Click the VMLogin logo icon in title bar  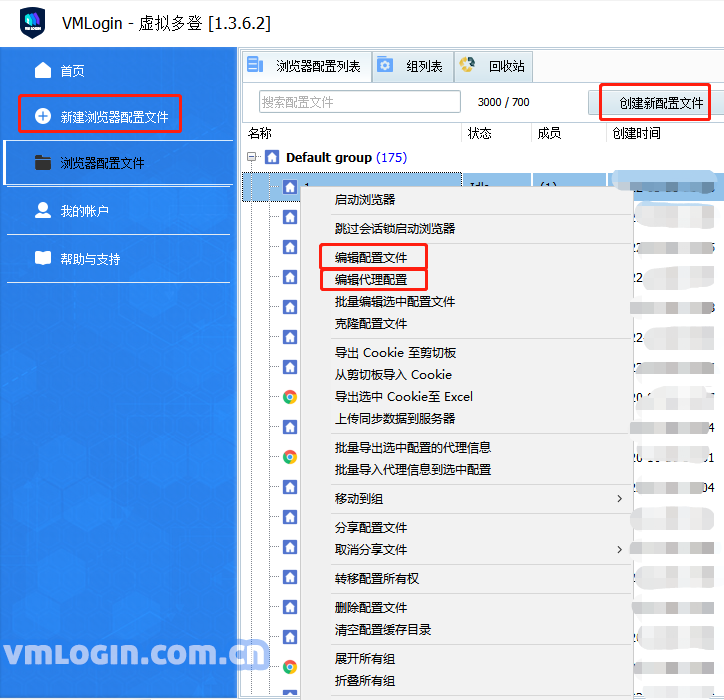[33, 24]
